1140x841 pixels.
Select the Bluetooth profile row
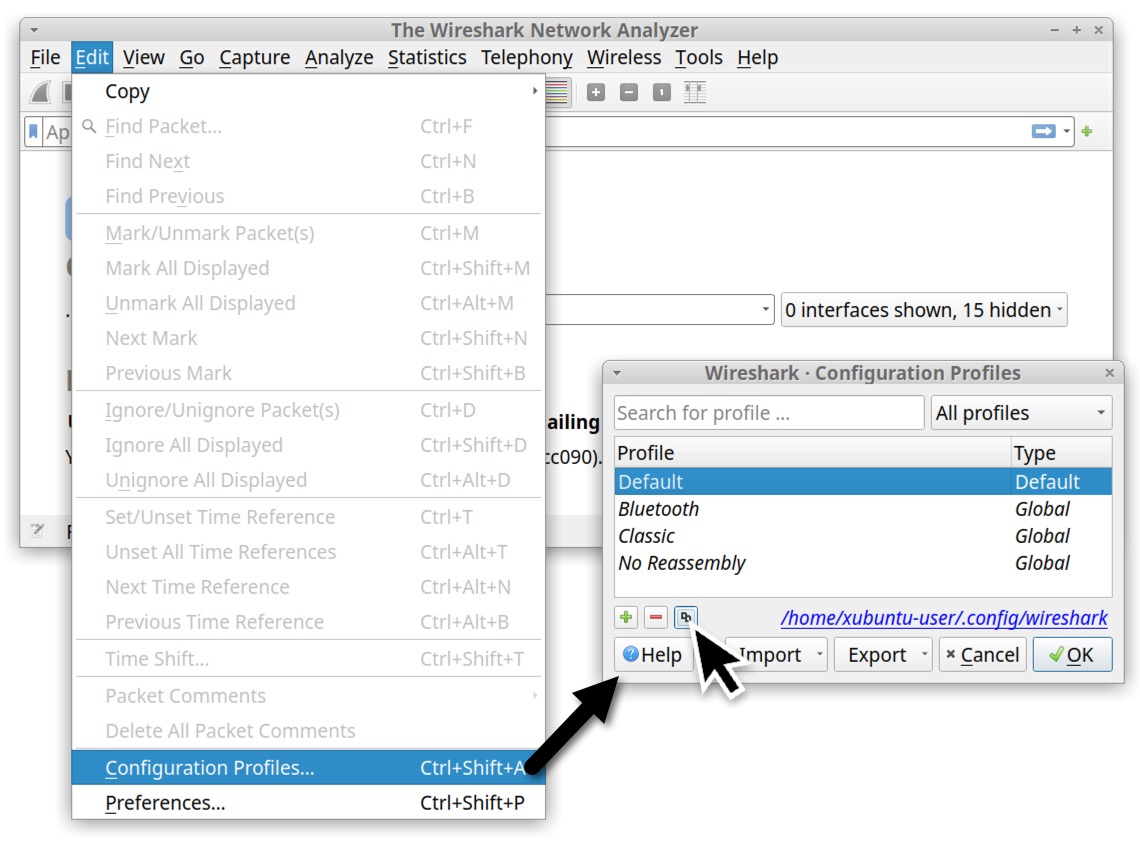863,509
